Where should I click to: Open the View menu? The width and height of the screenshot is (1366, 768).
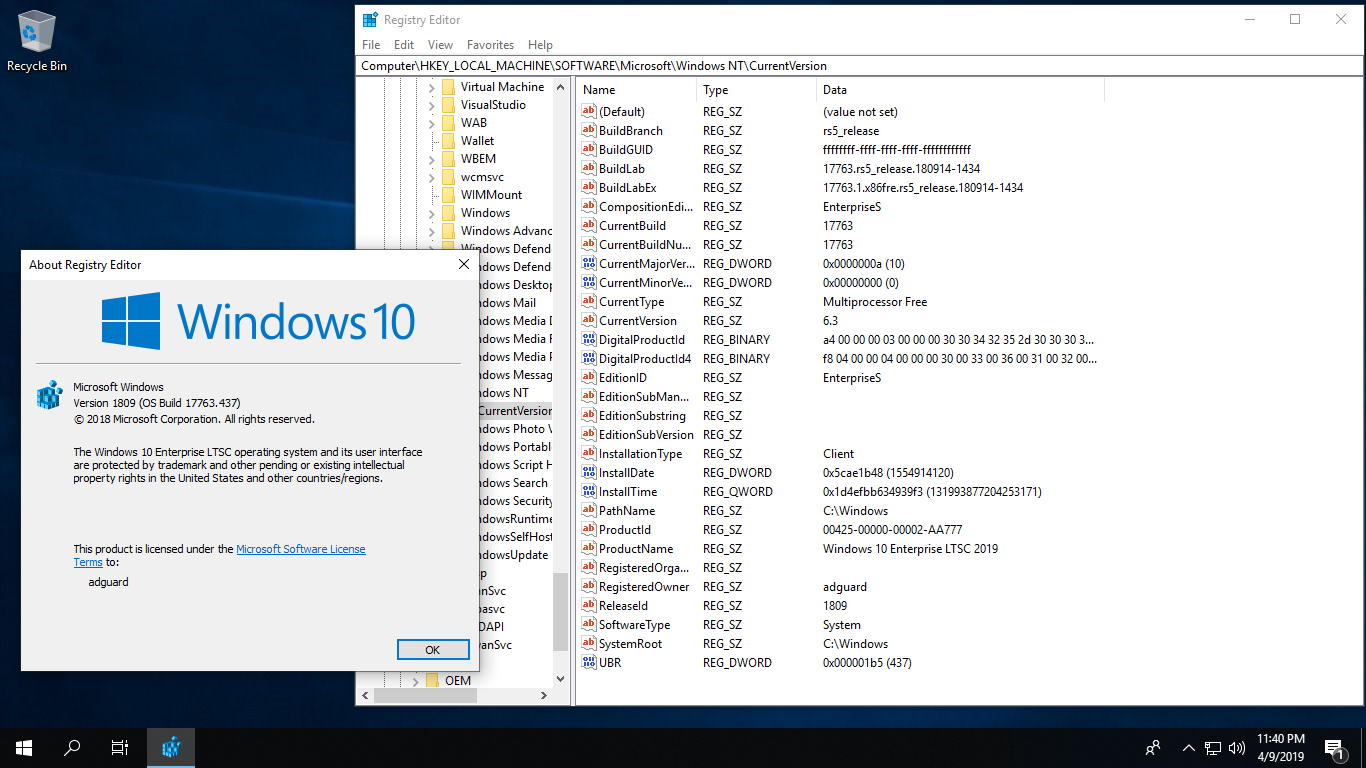coord(440,45)
